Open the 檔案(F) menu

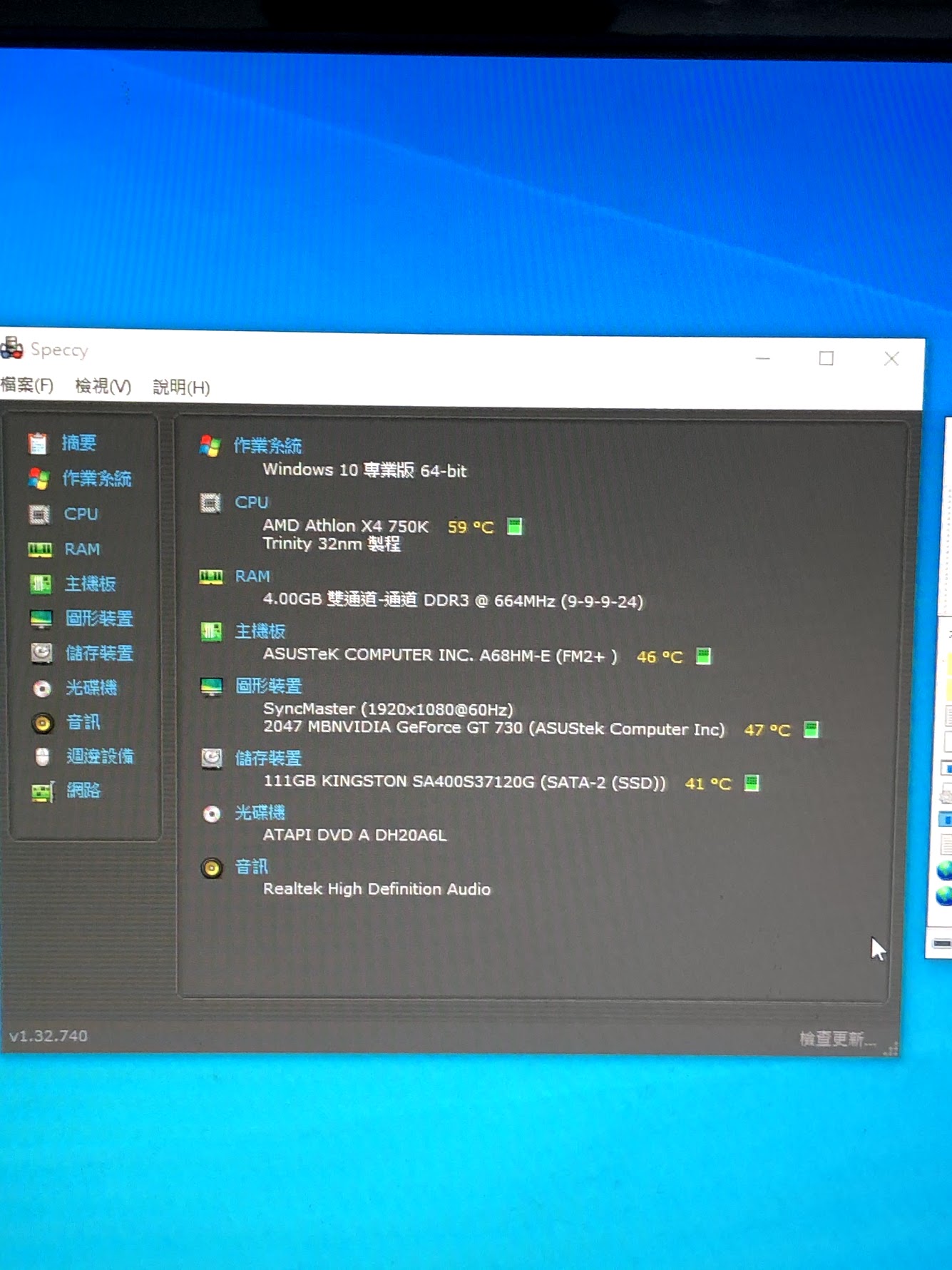[x=27, y=385]
